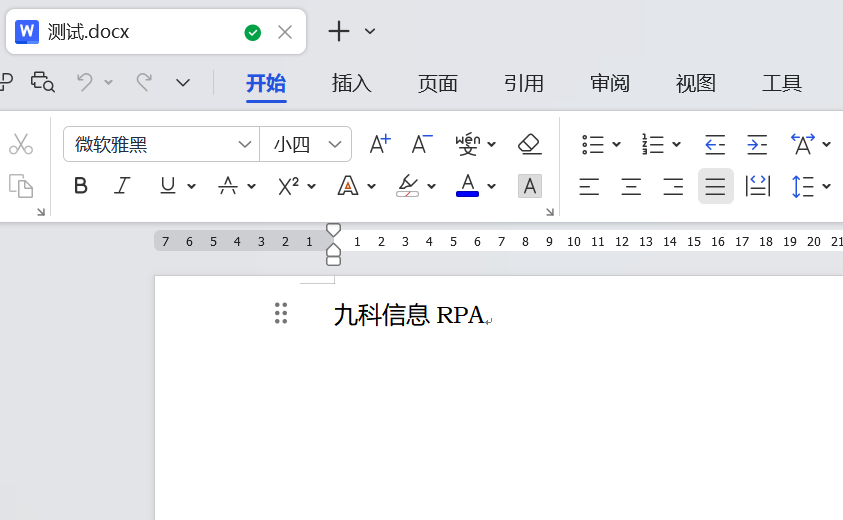
Task: Apply the blue font color swatch
Action: (x=467, y=186)
